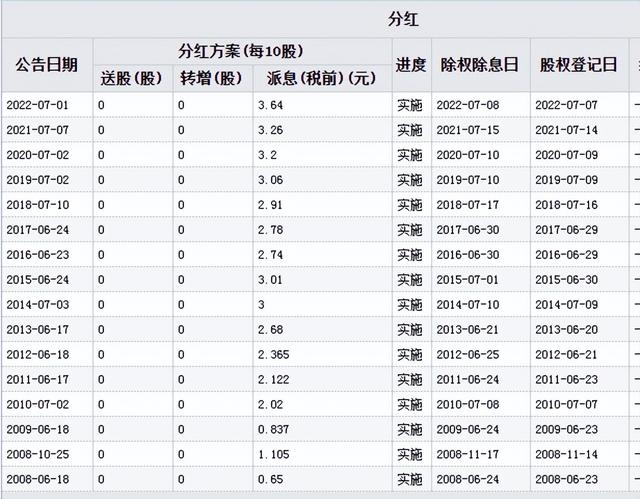The image size is (640, 499).
Task: Select announcement date 2011-06-17
Action: point(38,379)
